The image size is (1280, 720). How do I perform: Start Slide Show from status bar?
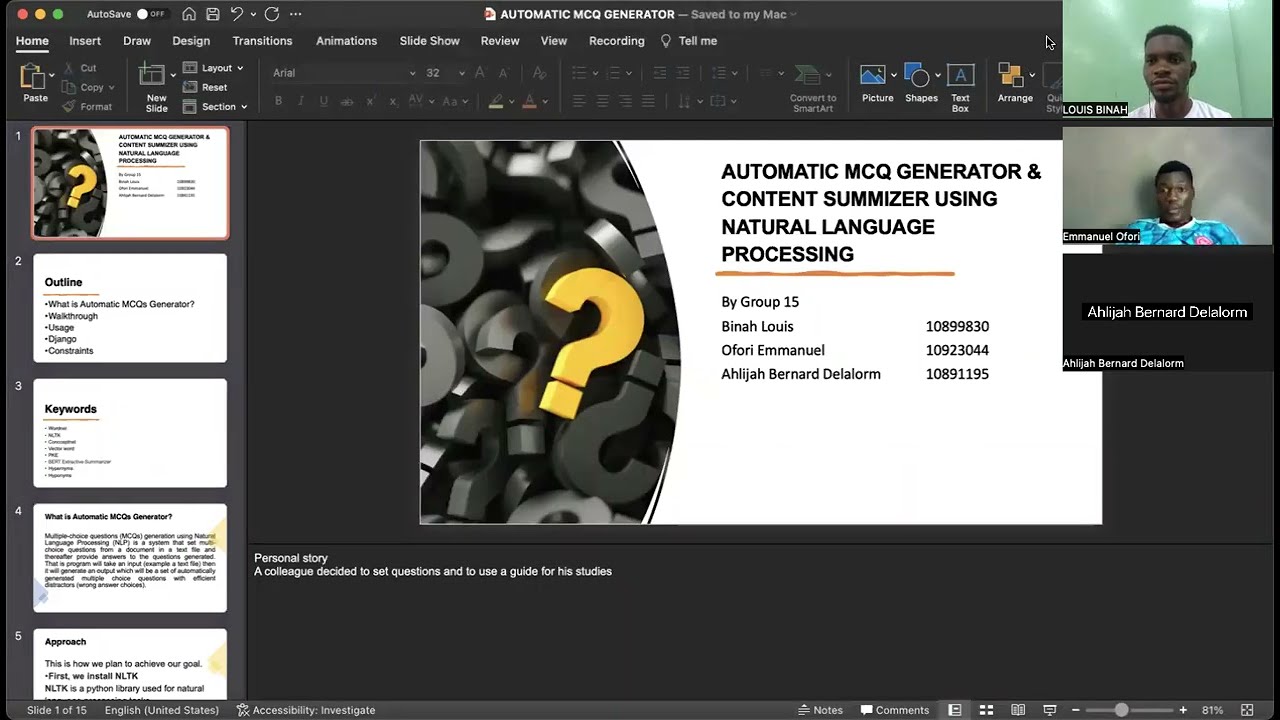point(1050,710)
